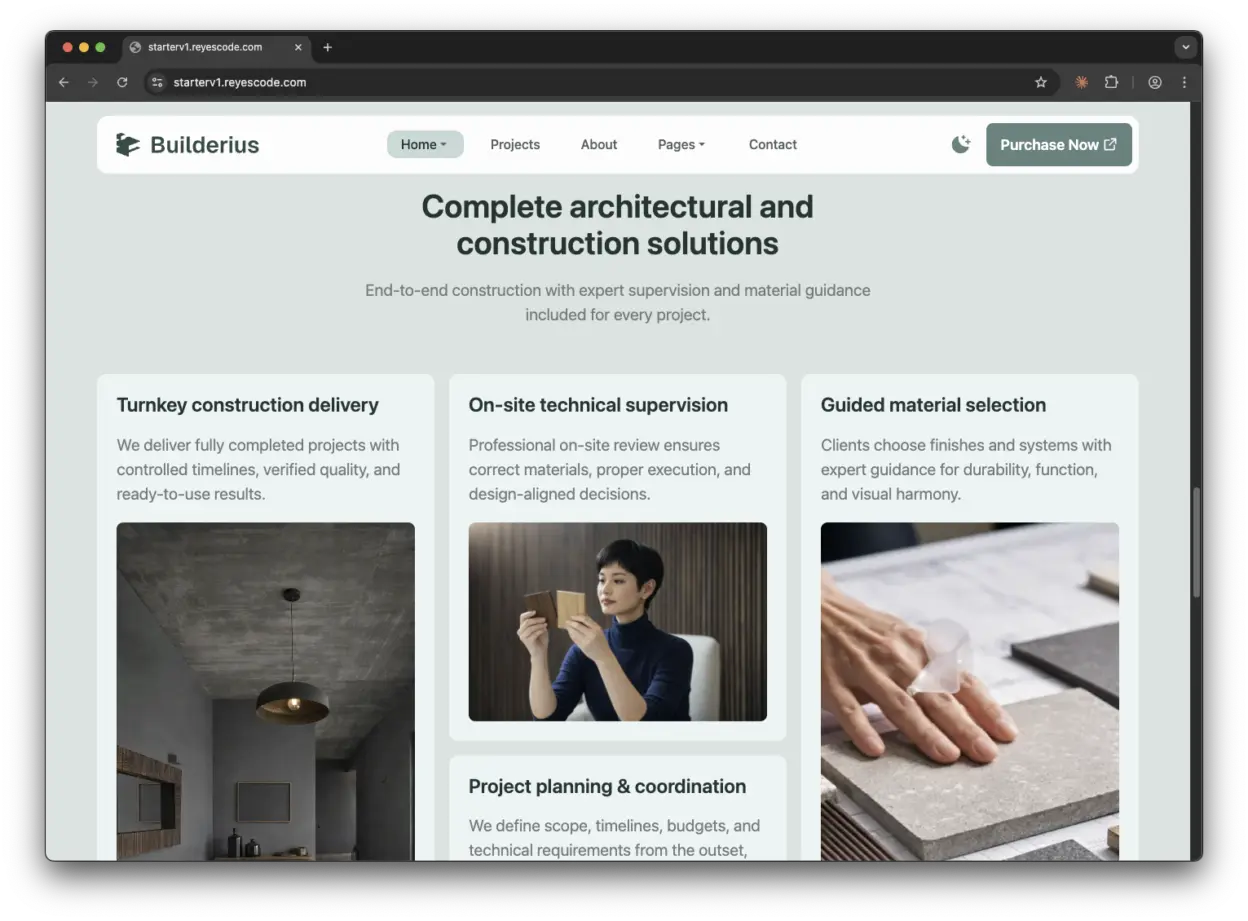Expand the Pages dropdown menu
Screen dimensions: 1248x921
tap(681, 145)
